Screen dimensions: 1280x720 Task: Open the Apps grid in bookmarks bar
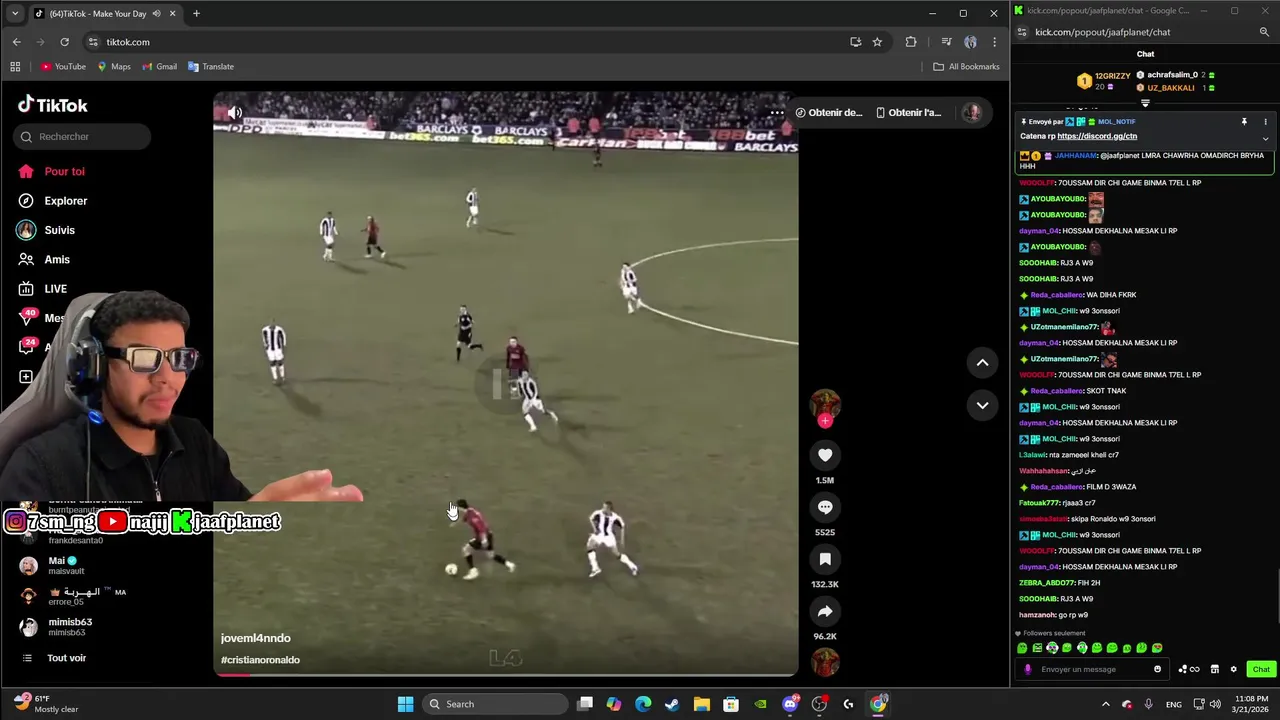coord(15,67)
